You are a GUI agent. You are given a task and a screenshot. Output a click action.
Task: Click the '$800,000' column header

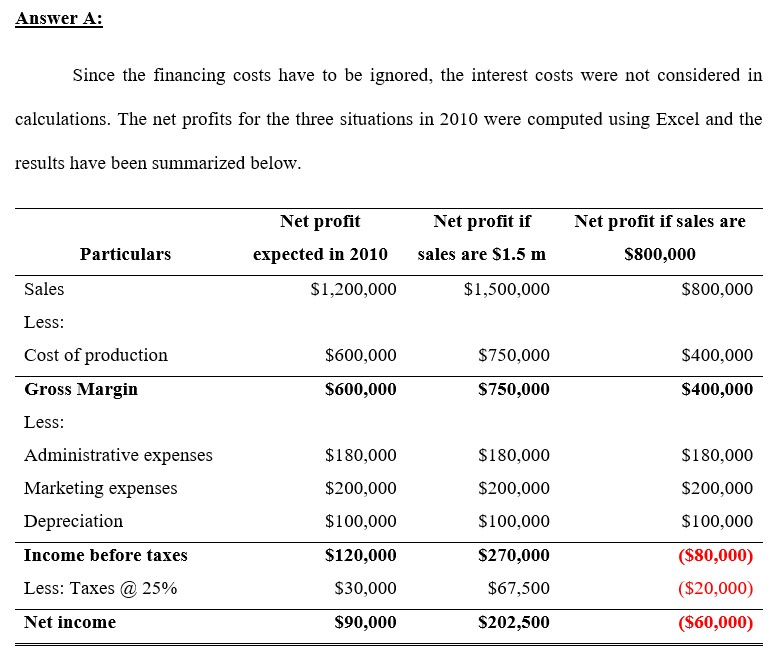point(660,254)
